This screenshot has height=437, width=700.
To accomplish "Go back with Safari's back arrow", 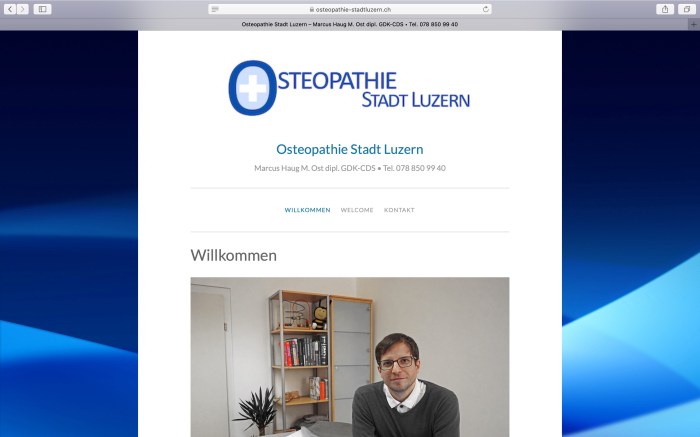I will coord(10,9).
